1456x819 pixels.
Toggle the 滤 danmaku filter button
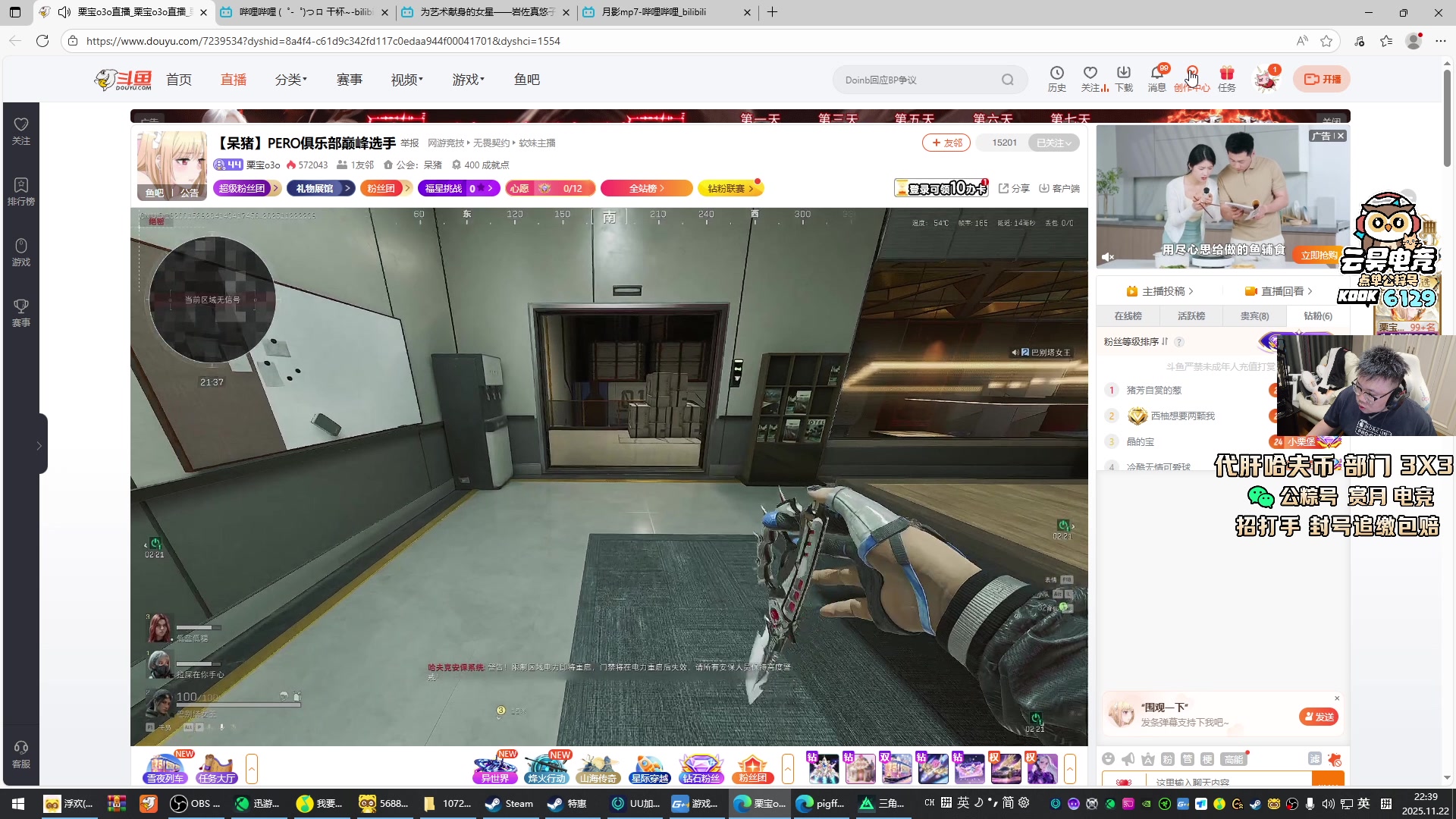click(x=1314, y=759)
